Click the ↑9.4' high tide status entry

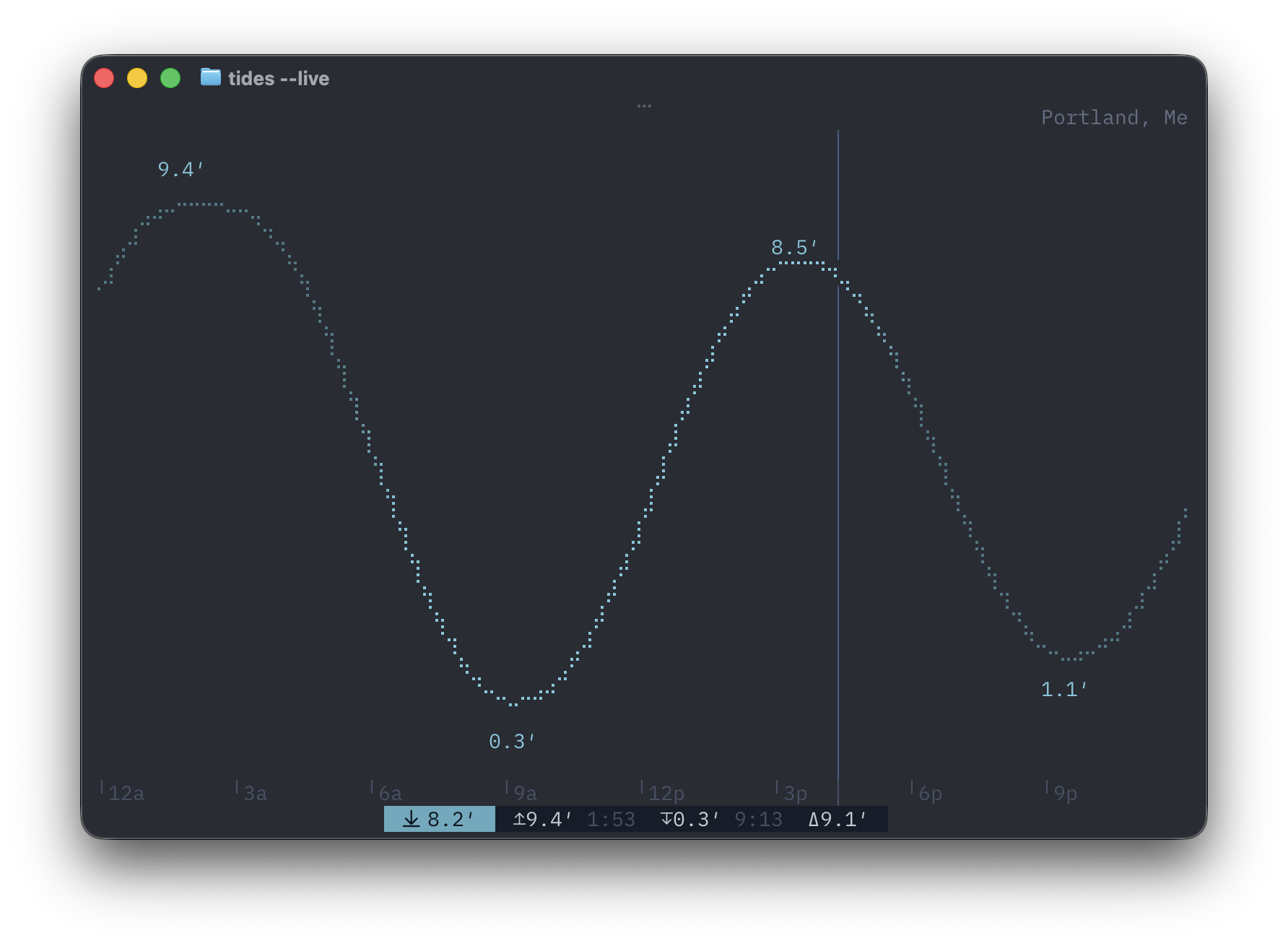[542, 820]
